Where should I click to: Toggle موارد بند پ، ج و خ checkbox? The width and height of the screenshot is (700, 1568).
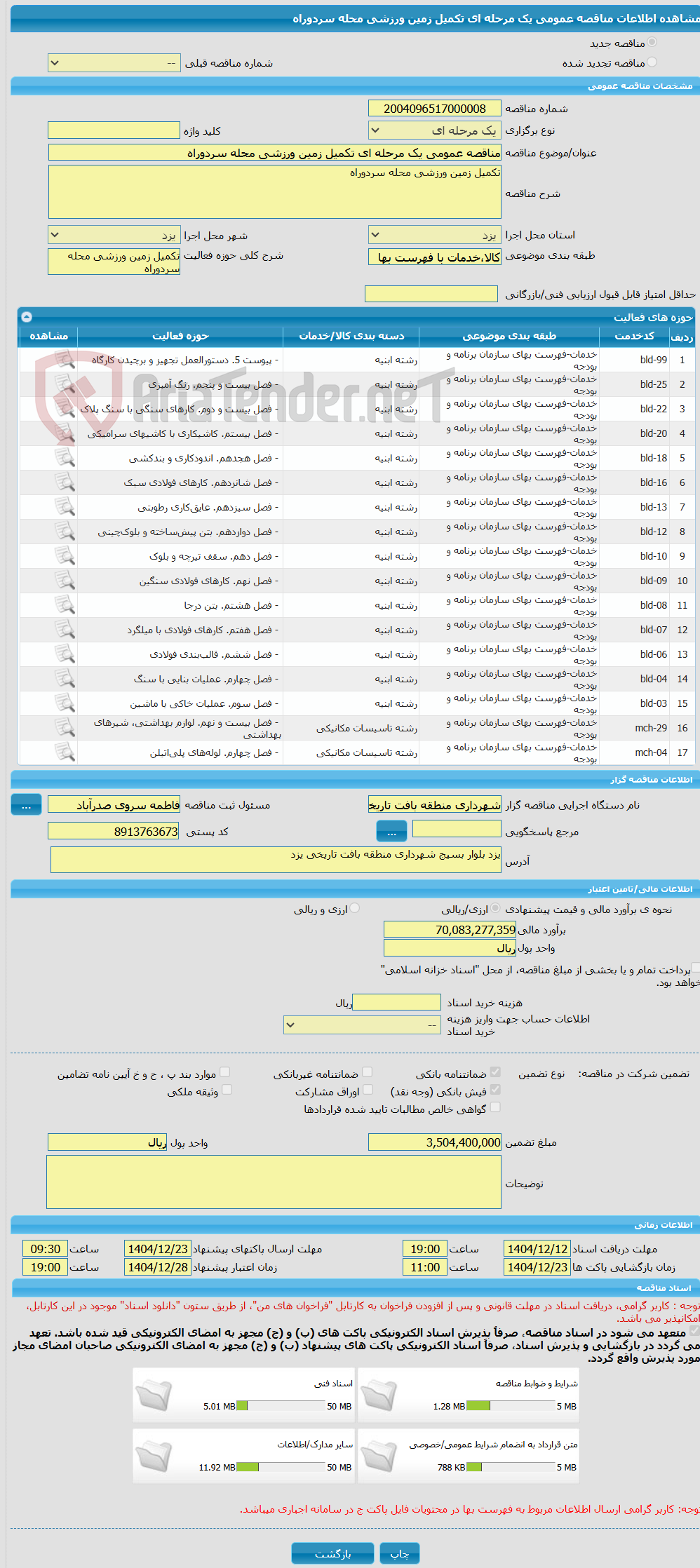[x=224, y=1072]
